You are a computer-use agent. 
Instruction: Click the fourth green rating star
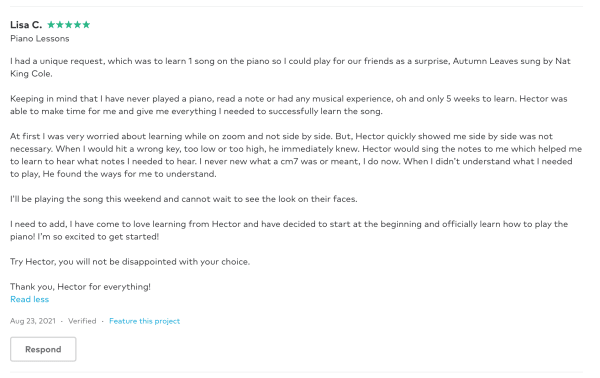[78, 25]
